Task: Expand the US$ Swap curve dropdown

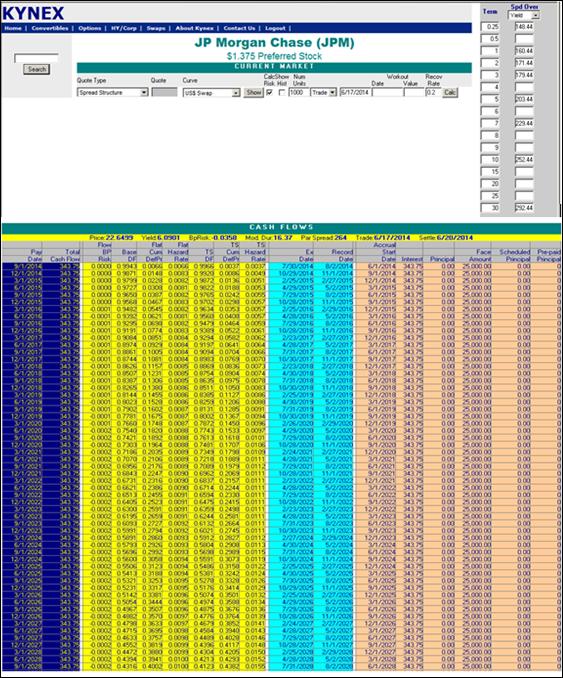Action: click(211, 93)
